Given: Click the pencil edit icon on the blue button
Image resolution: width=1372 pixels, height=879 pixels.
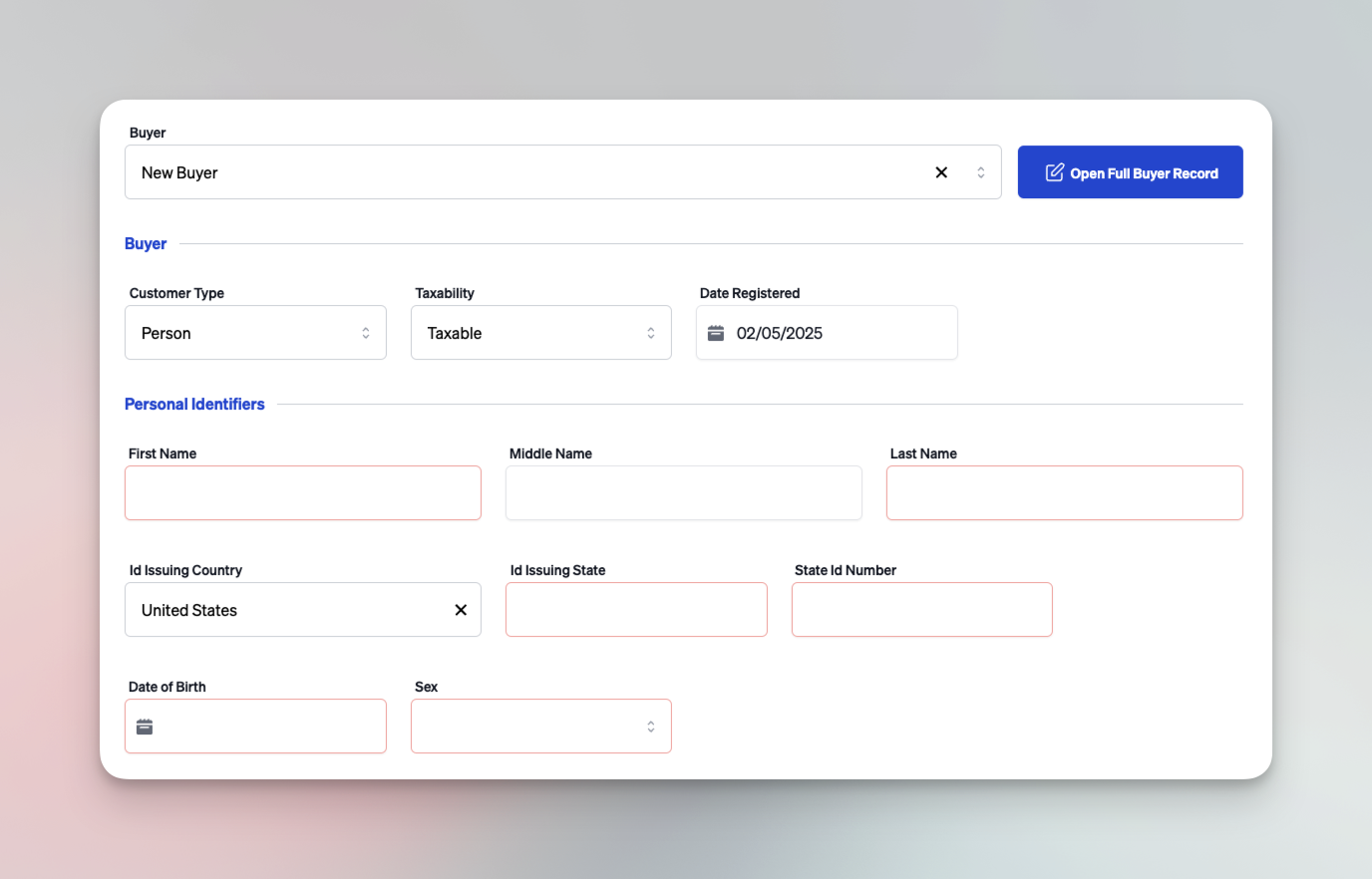Looking at the screenshot, I should click(x=1054, y=172).
